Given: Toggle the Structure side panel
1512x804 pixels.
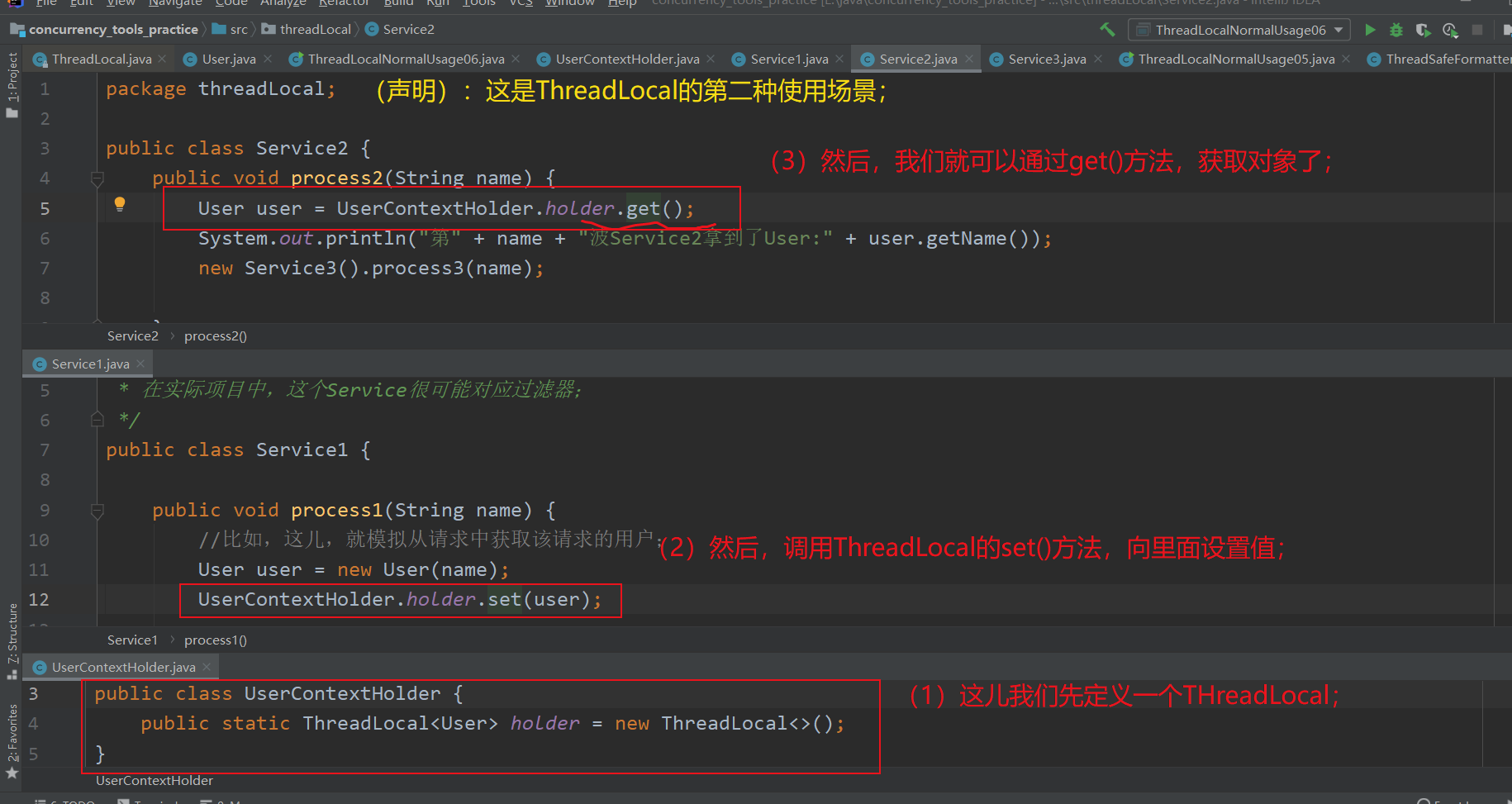Looking at the screenshot, I should pyautogui.click(x=12, y=636).
